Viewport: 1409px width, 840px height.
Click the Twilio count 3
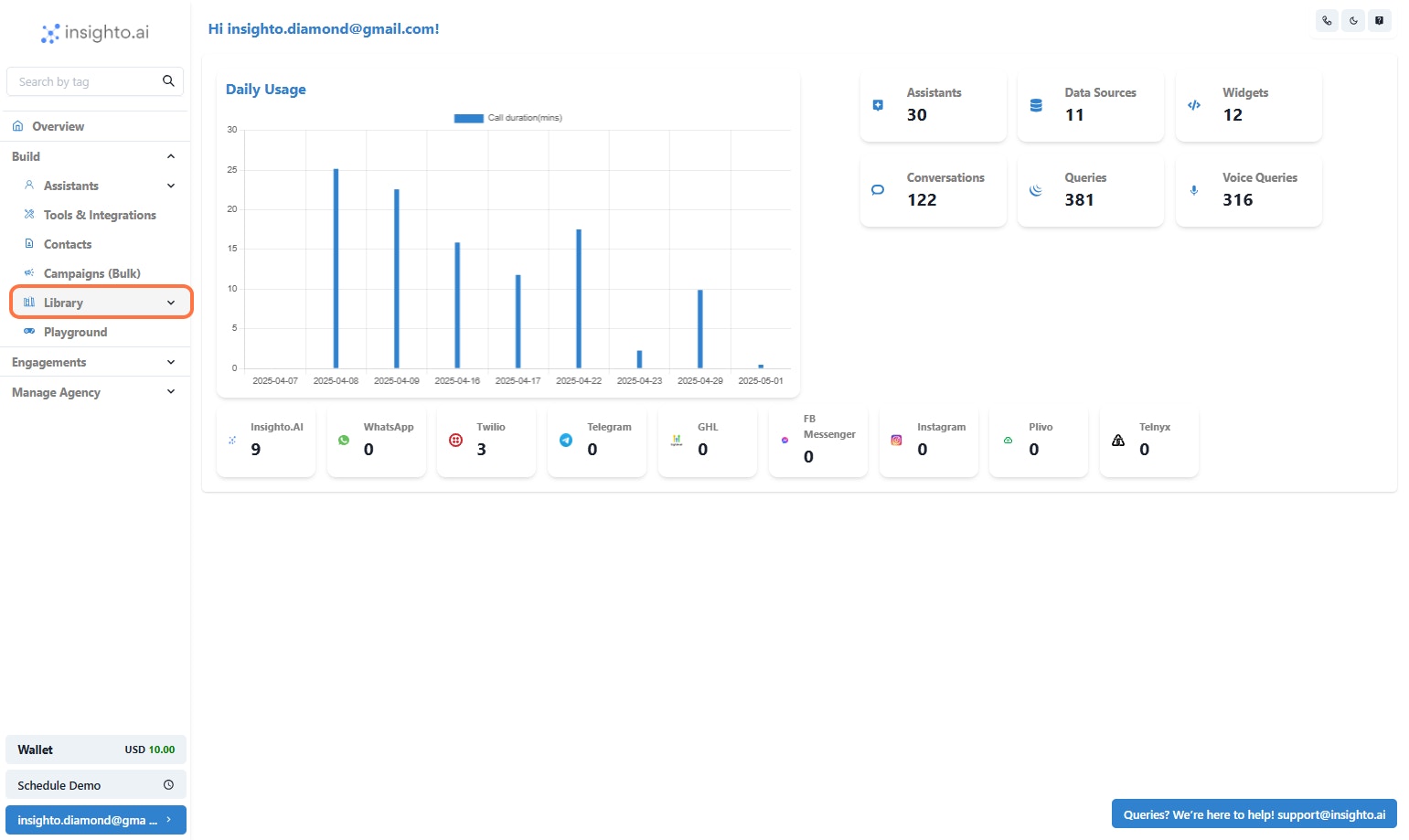(482, 450)
